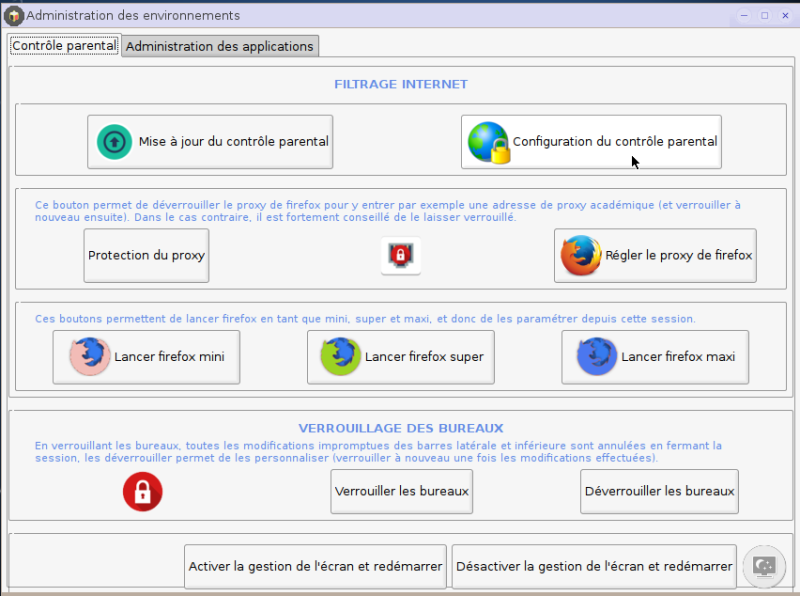The height and width of the screenshot is (596, 800).
Task: Start Lancer firefox mini
Action: (146, 357)
